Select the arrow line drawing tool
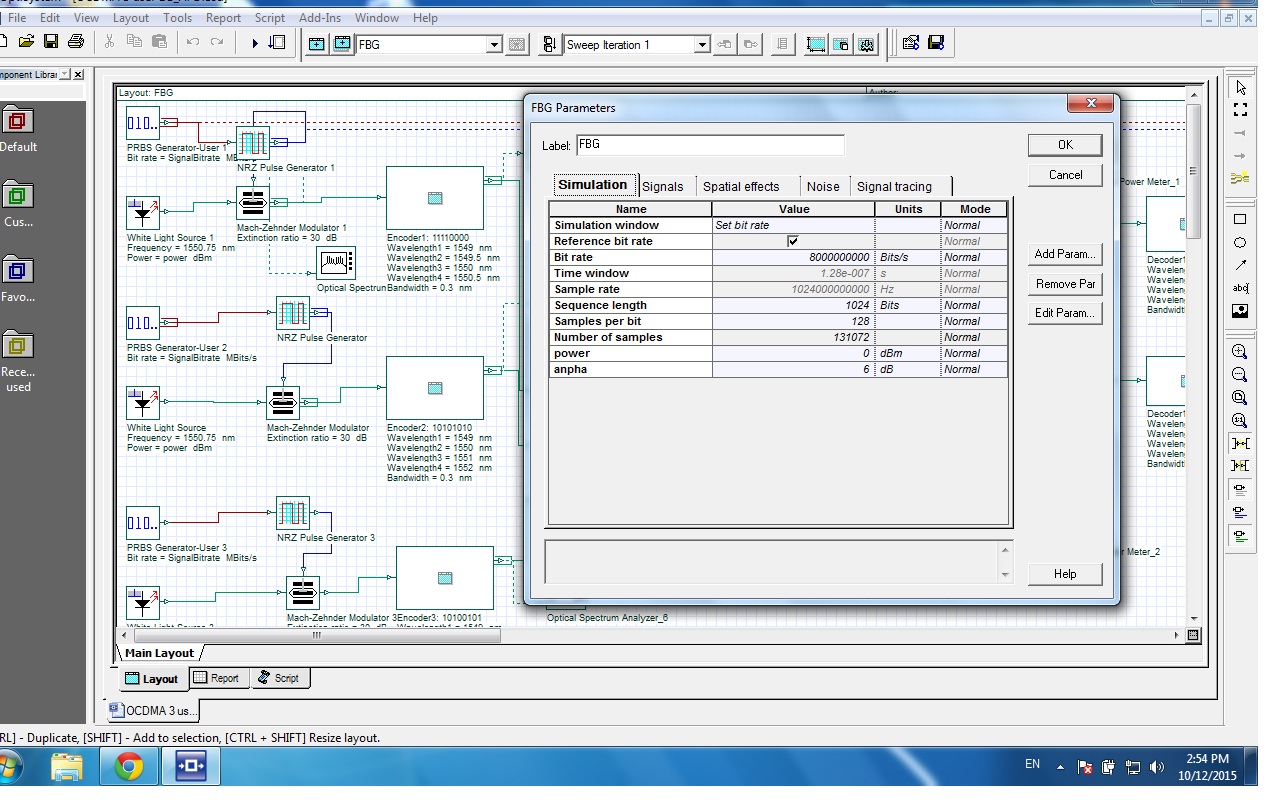 coord(1240,265)
